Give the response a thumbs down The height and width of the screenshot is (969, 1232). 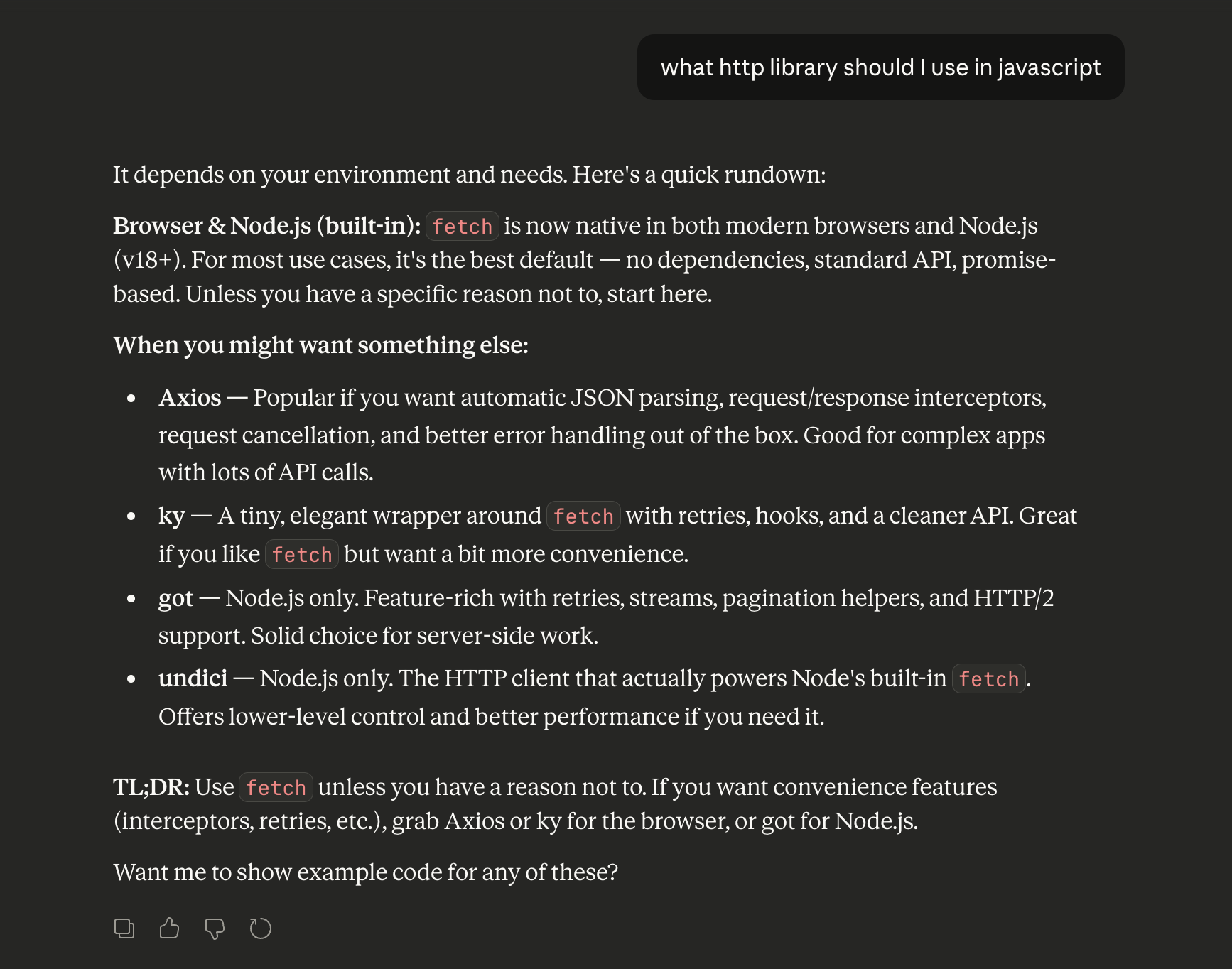coord(215,929)
